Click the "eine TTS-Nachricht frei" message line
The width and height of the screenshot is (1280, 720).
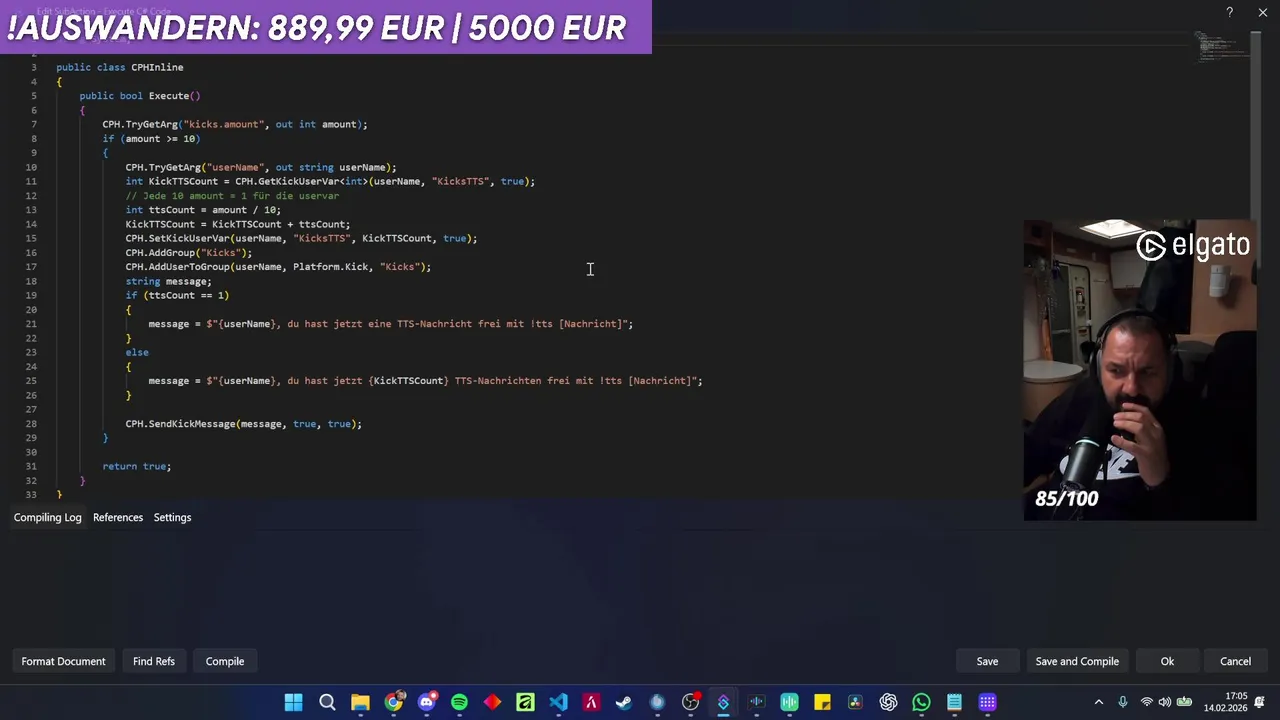[x=391, y=324]
